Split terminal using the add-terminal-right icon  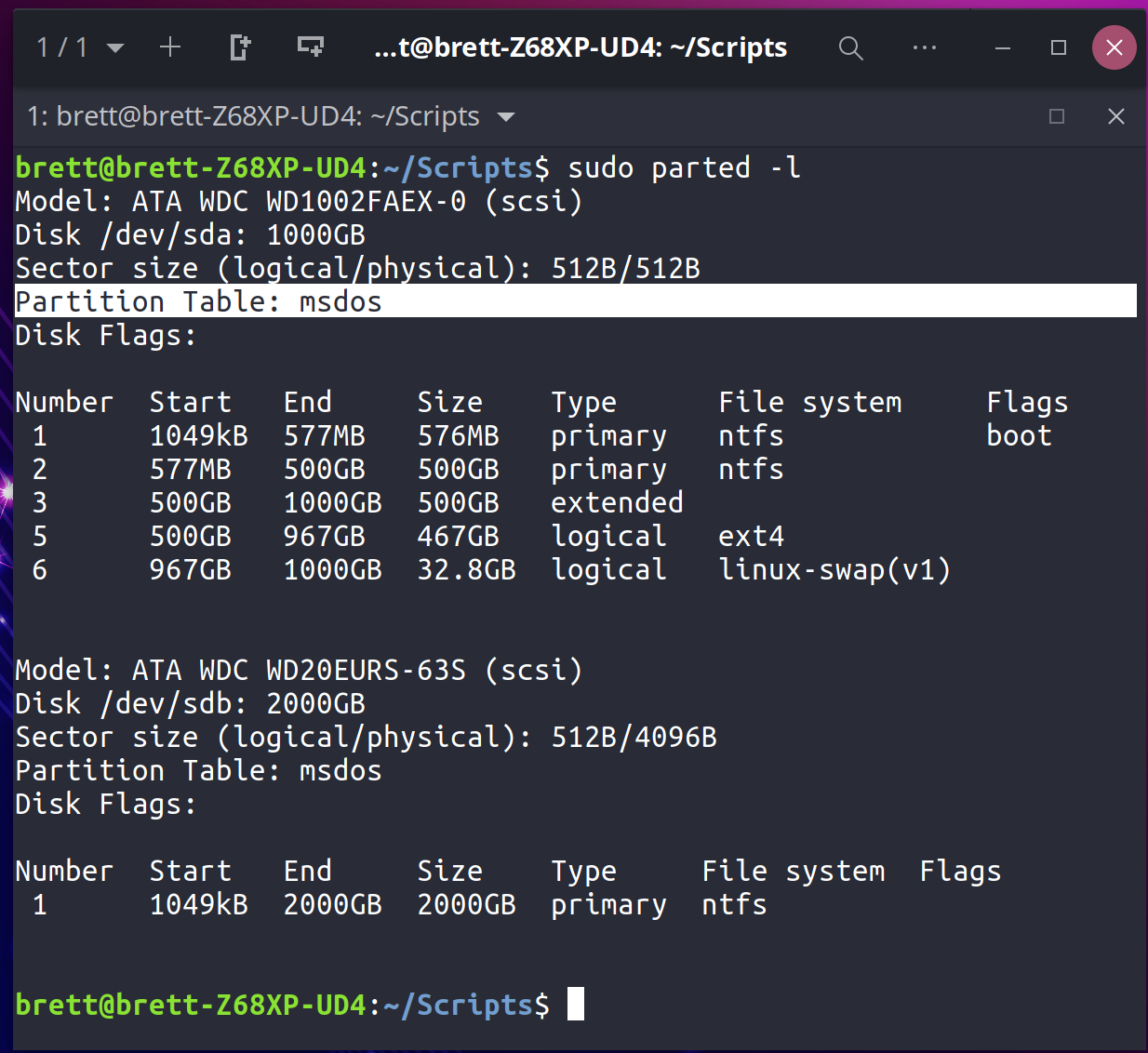pyautogui.click(x=240, y=47)
